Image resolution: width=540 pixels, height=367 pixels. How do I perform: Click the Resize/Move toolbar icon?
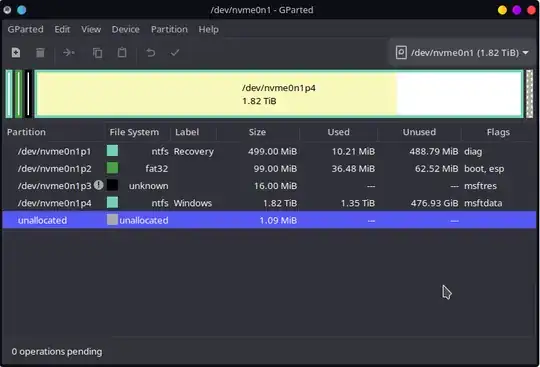pyautogui.click(x=69, y=53)
